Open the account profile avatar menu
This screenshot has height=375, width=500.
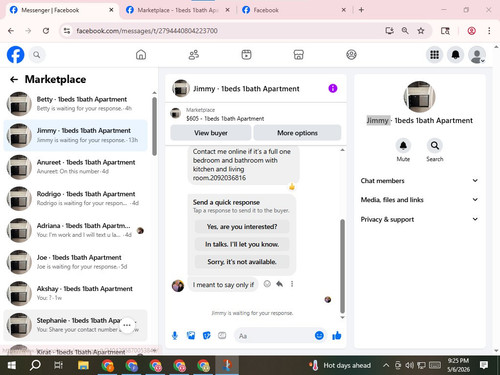[477, 55]
